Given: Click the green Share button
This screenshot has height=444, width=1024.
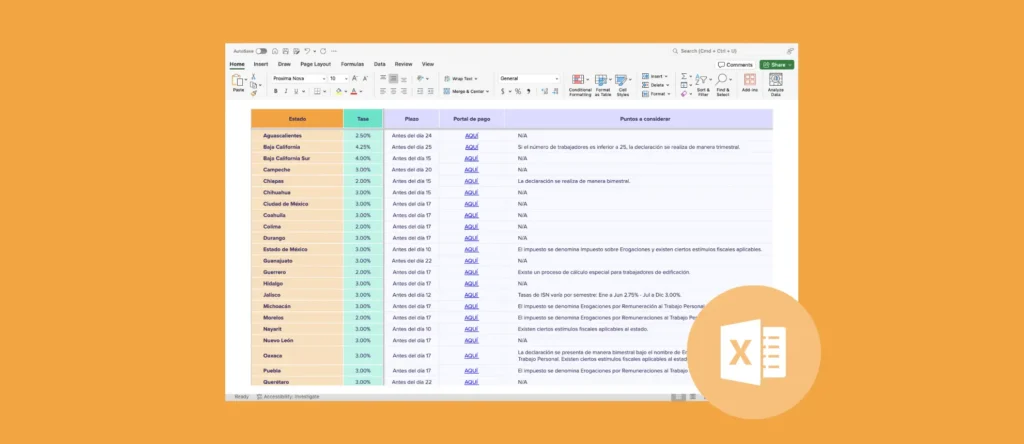Looking at the screenshot, I should click(x=777, y=64).
